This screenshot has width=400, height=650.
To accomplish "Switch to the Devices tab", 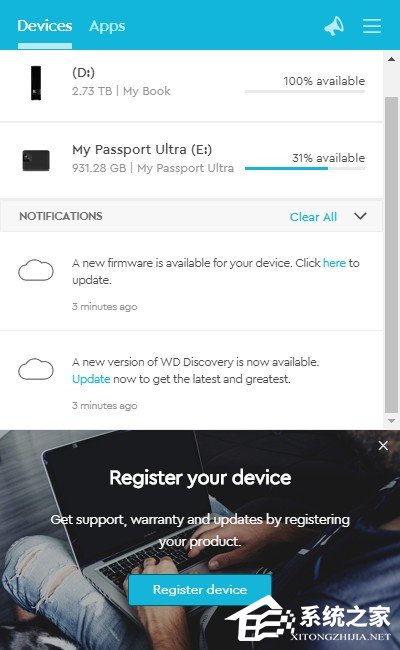I will [45, 26].
